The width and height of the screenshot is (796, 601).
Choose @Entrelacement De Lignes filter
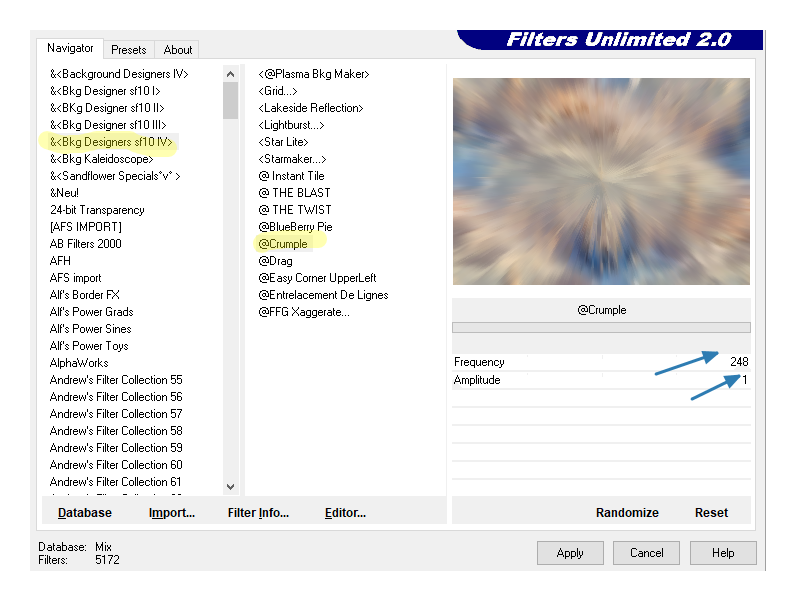[x=323, y=295]
